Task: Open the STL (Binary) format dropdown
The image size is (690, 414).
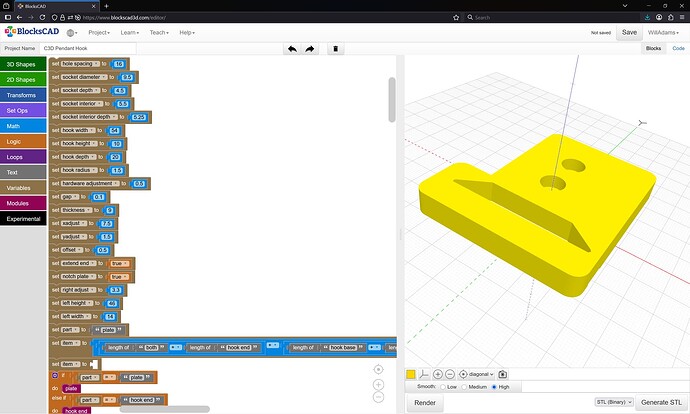Action: pos(614,403)
